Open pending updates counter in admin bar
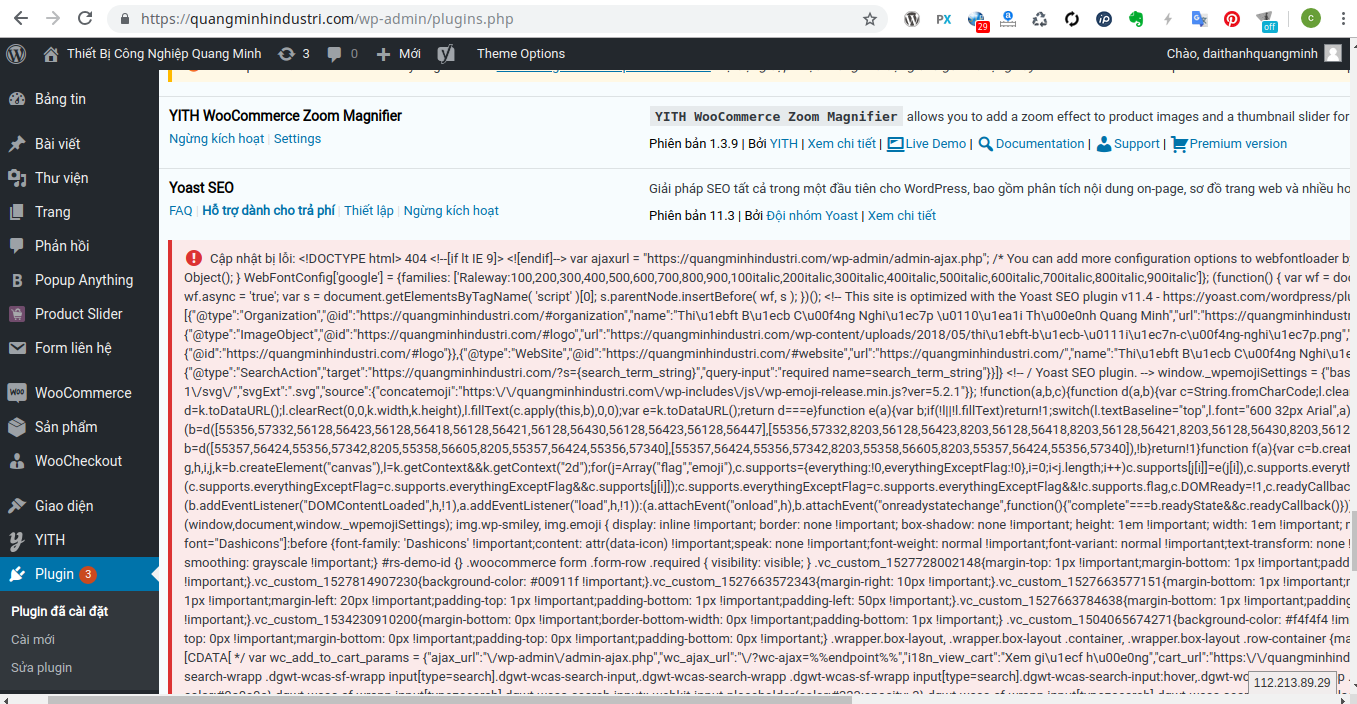The image size is (1357, 704). click(x=294, y=54)
